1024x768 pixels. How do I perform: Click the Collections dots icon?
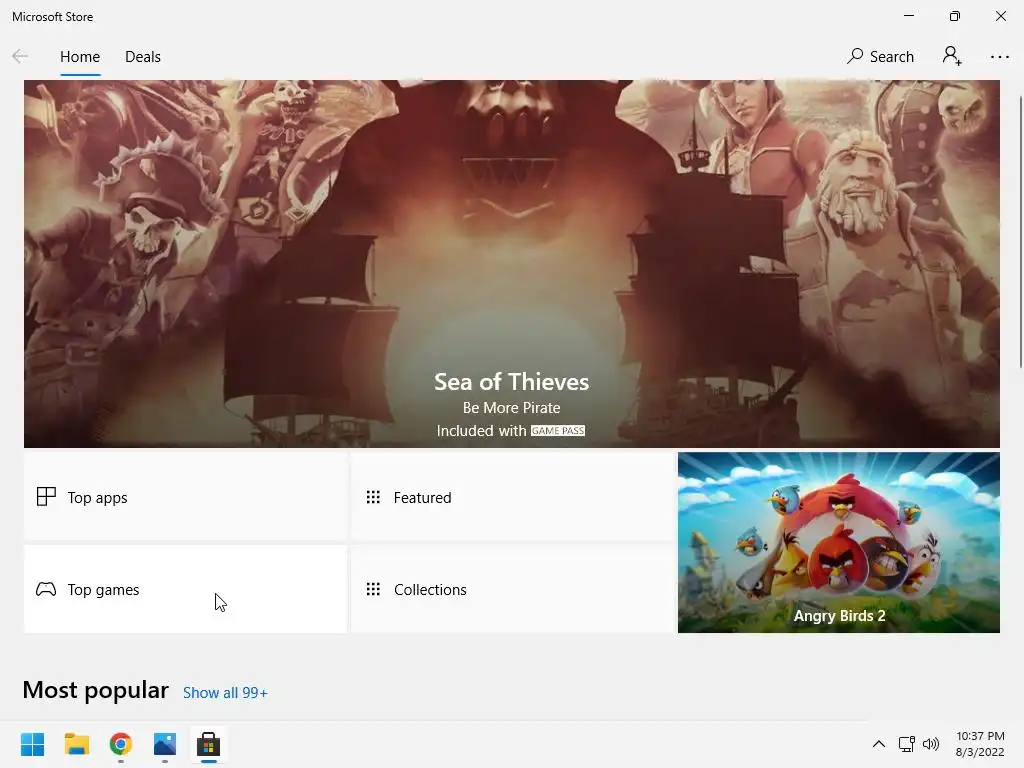point(373,589)
